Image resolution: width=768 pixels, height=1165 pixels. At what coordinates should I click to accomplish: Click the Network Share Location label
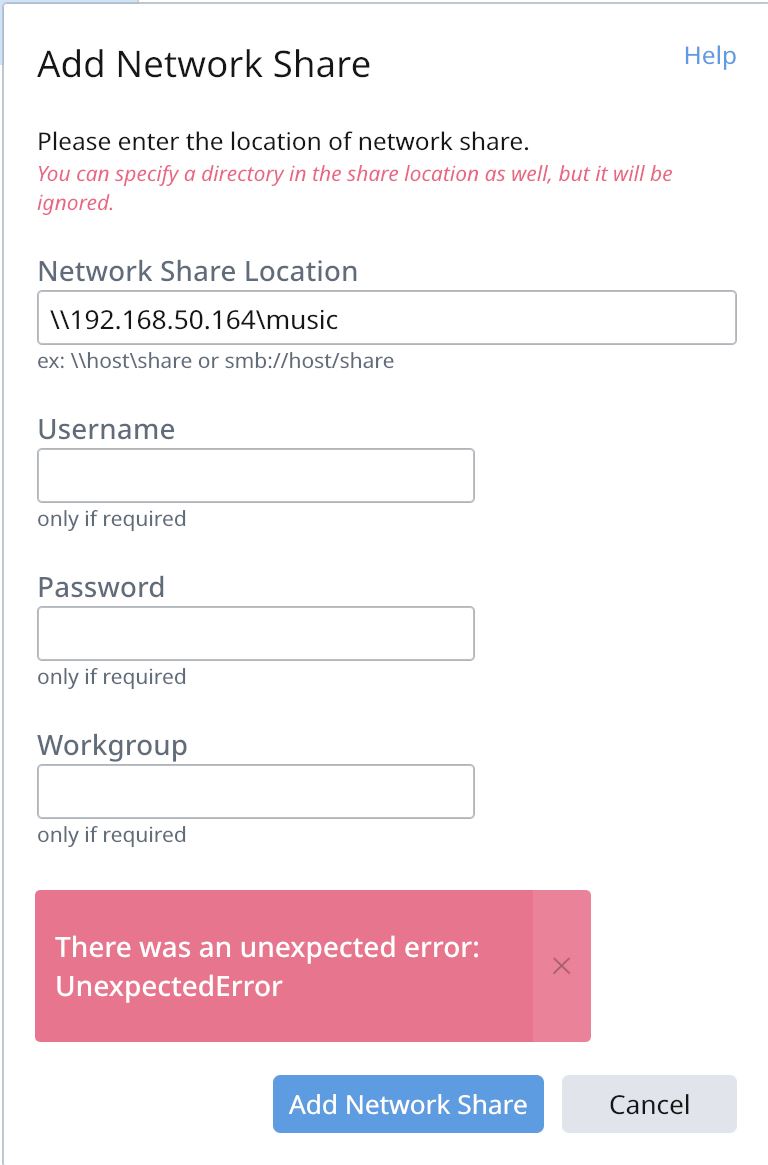pyautogui.click(x=198, y=271)
